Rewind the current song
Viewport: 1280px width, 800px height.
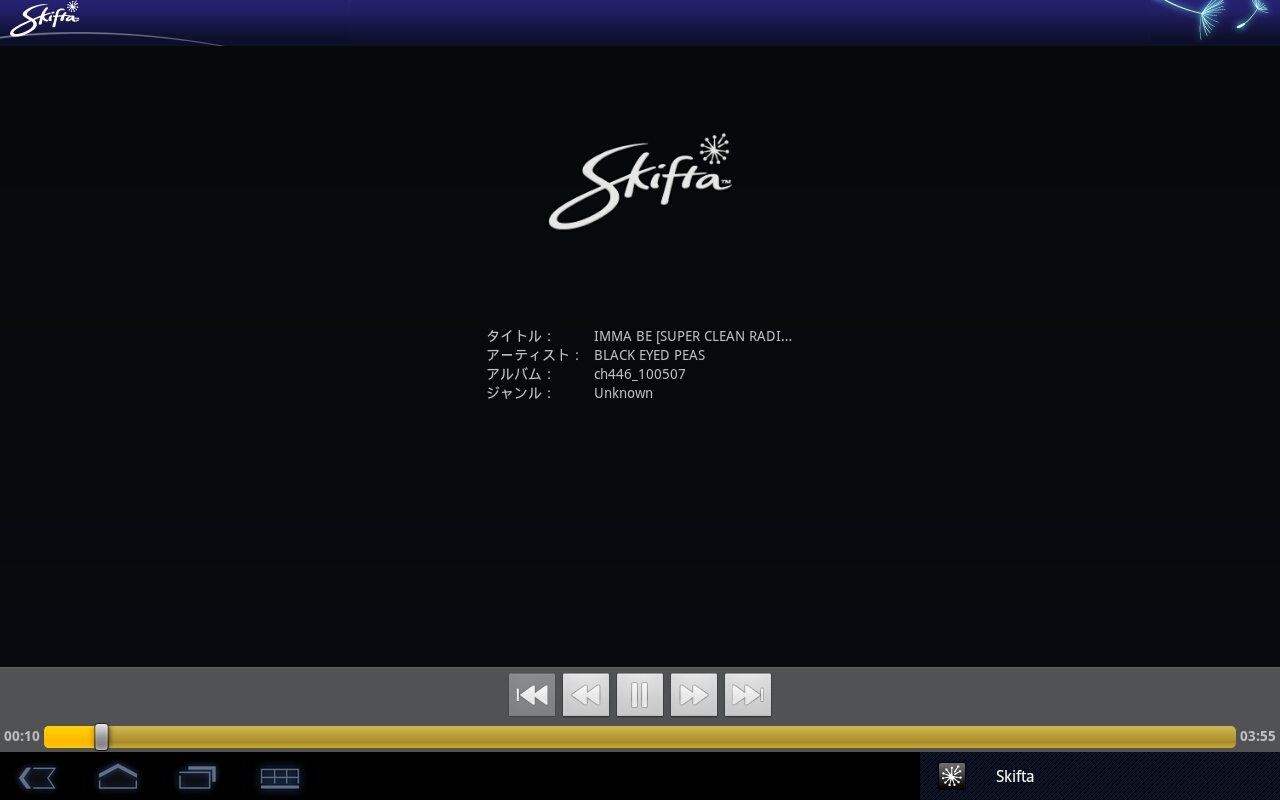586,694
